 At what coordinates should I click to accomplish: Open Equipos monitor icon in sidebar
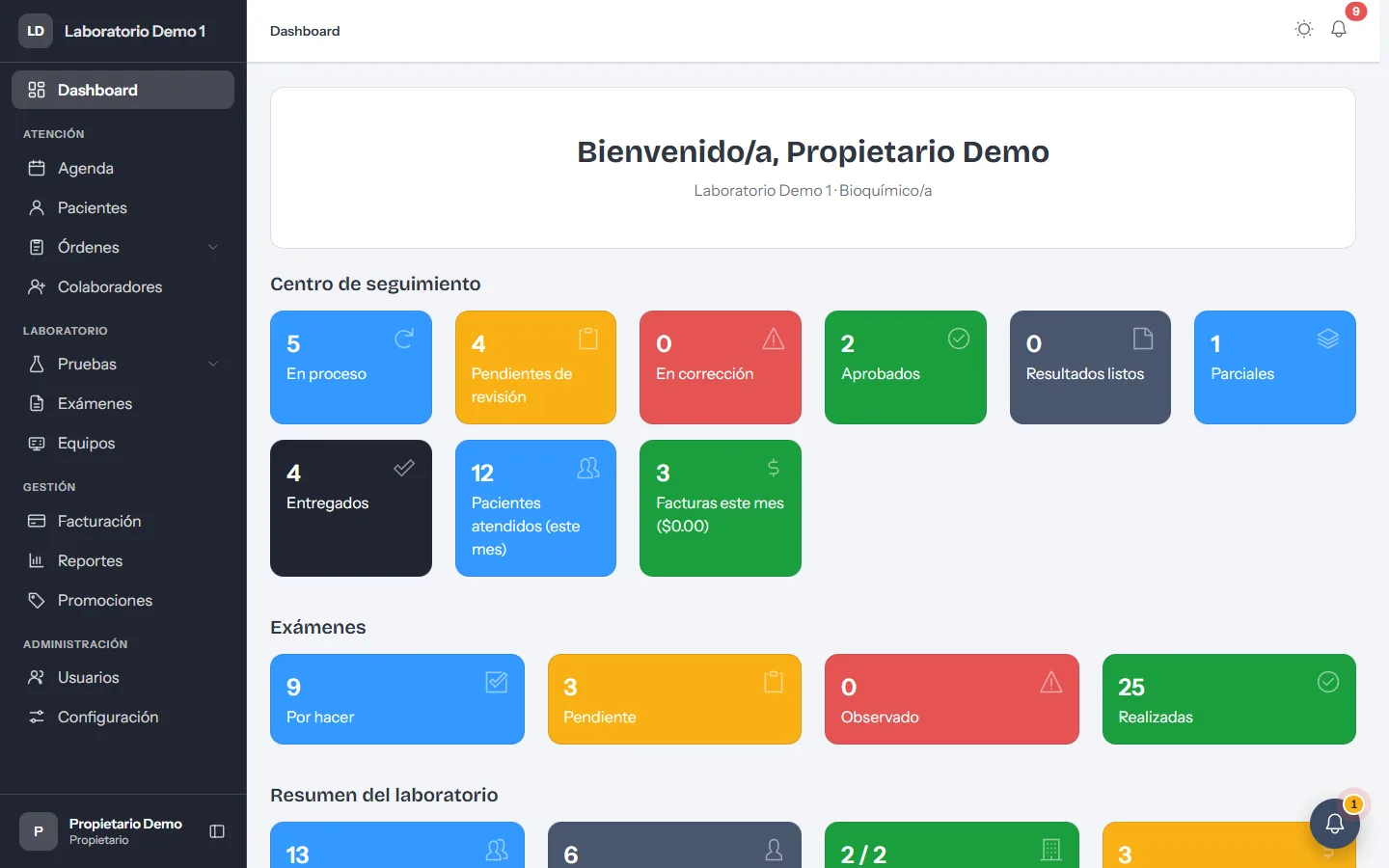(37, 443)
